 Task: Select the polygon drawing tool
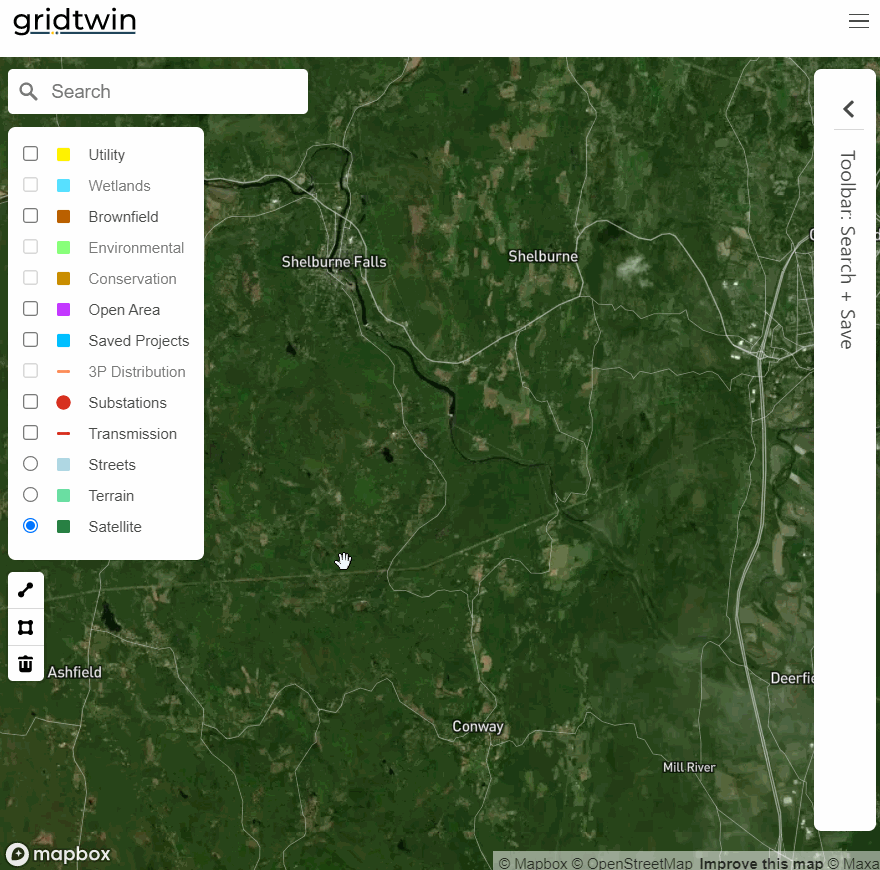pos(25,626)
